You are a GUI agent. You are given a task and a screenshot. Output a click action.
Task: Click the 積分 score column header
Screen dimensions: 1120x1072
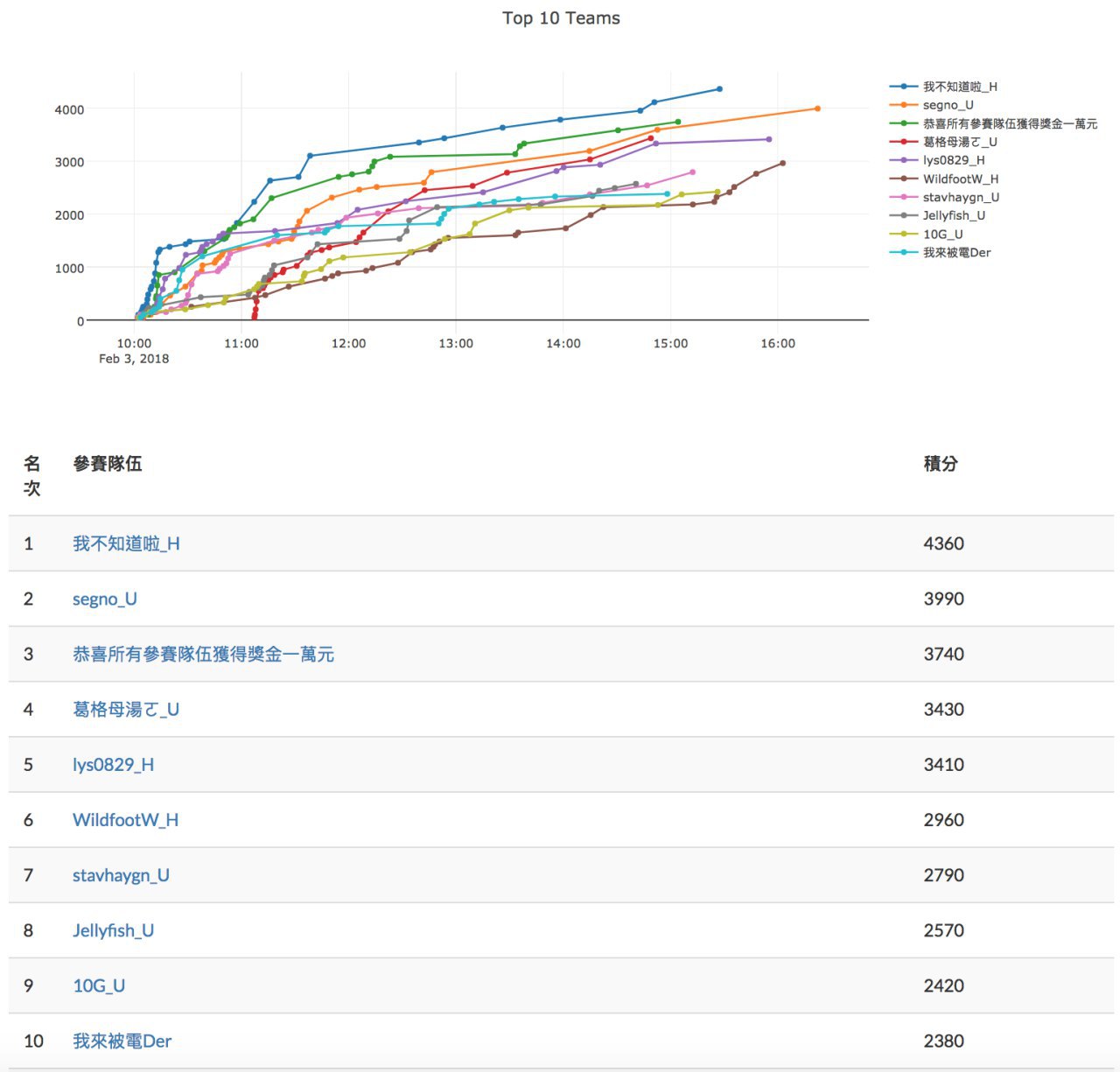coord(941,464)
